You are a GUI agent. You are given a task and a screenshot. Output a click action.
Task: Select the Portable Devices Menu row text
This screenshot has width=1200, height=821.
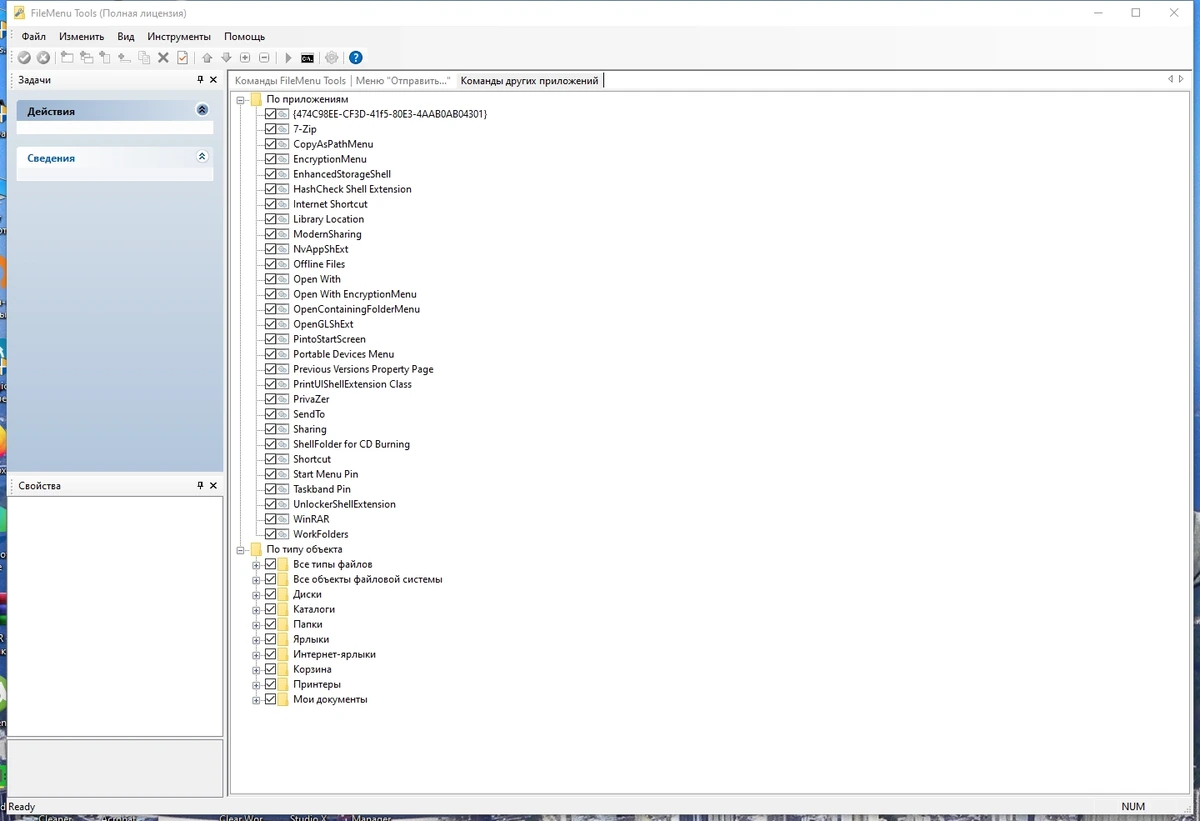(x=343, y=354)
